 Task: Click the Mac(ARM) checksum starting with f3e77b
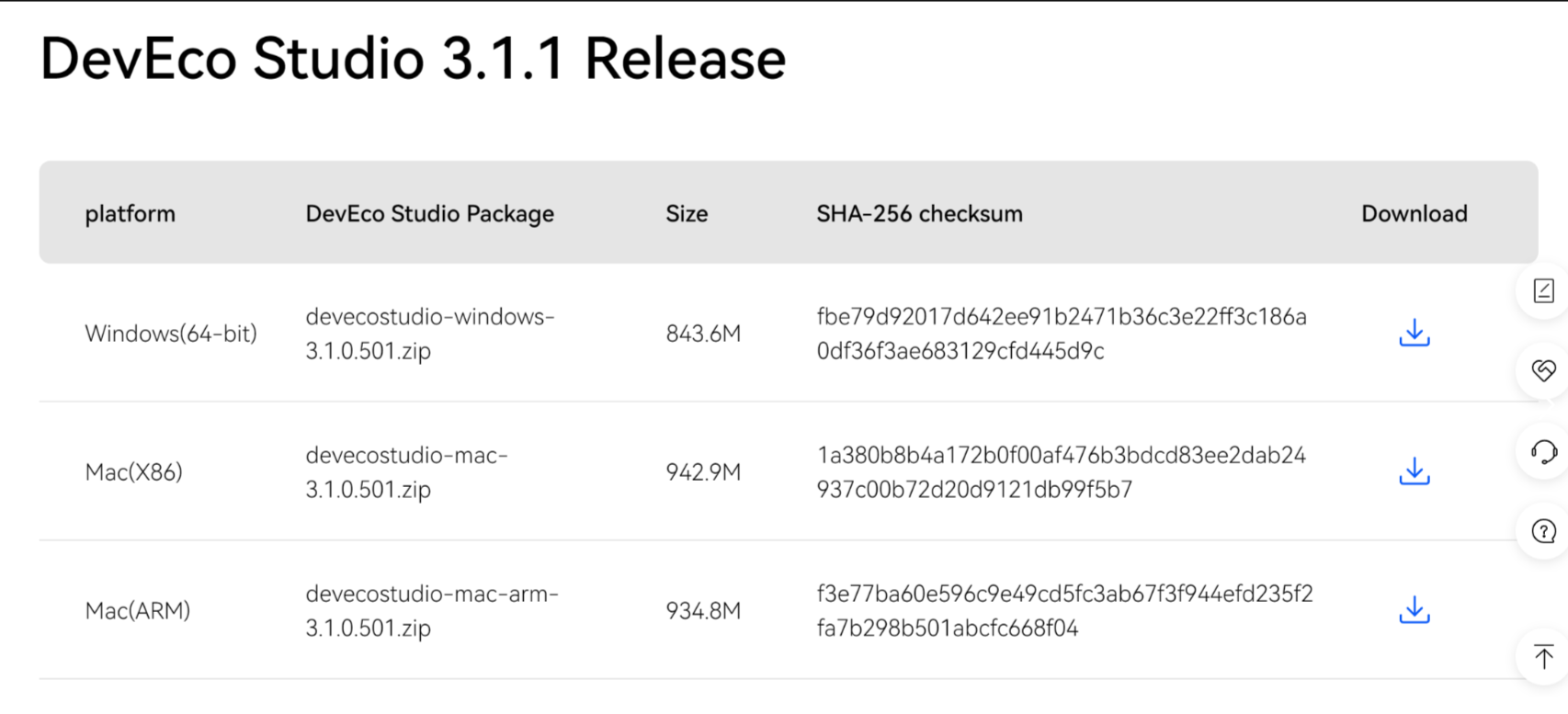[1063, 611]
